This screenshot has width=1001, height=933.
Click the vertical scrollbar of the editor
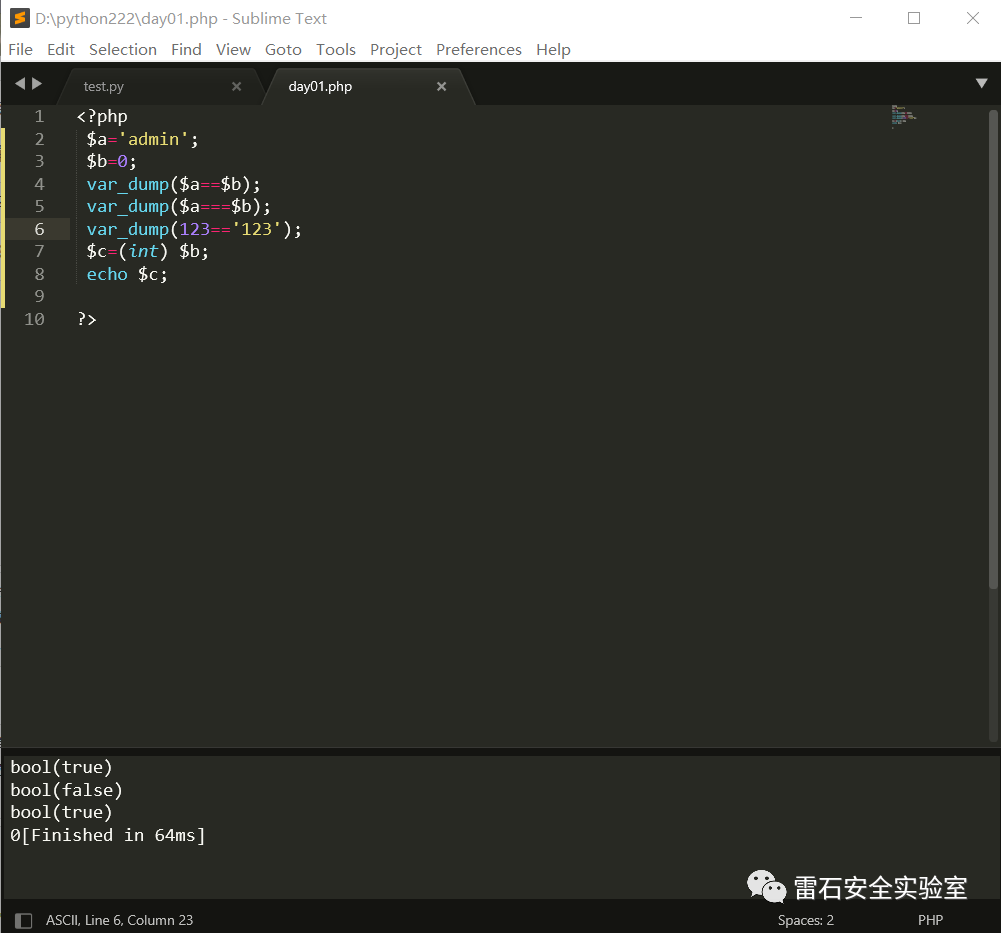[x=993, y=350]
